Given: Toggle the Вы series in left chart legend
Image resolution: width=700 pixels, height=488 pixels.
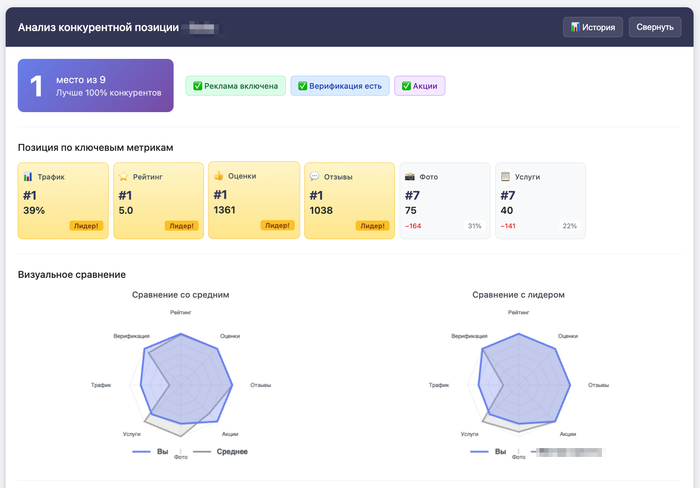Looking at the screenshot, I should [150, 452].
